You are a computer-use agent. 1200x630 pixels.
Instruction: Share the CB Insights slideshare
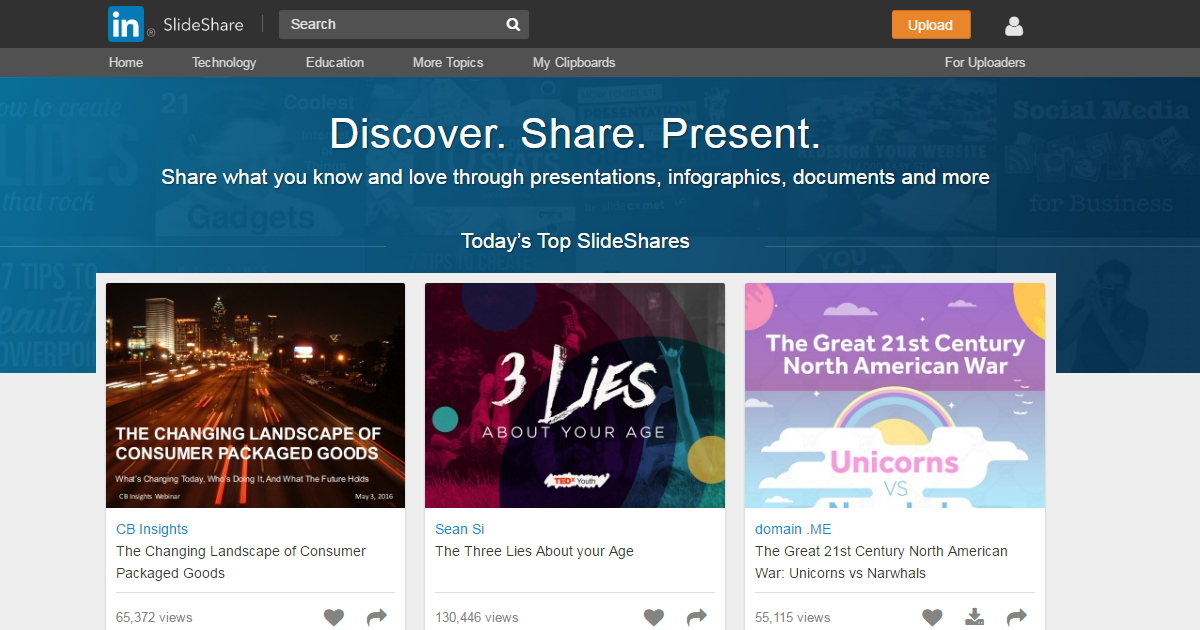(x=377, y=618)
